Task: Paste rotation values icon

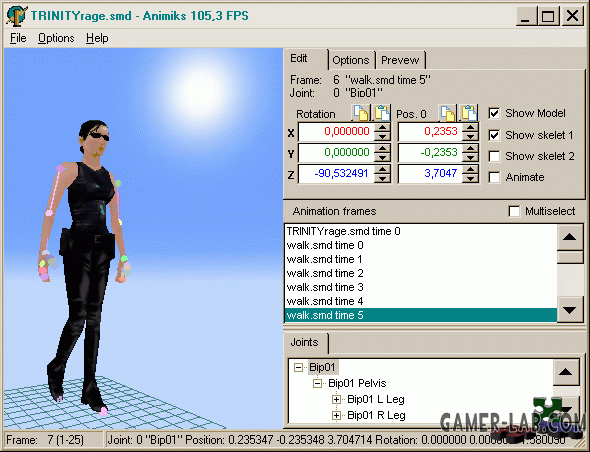Action: 382,113
